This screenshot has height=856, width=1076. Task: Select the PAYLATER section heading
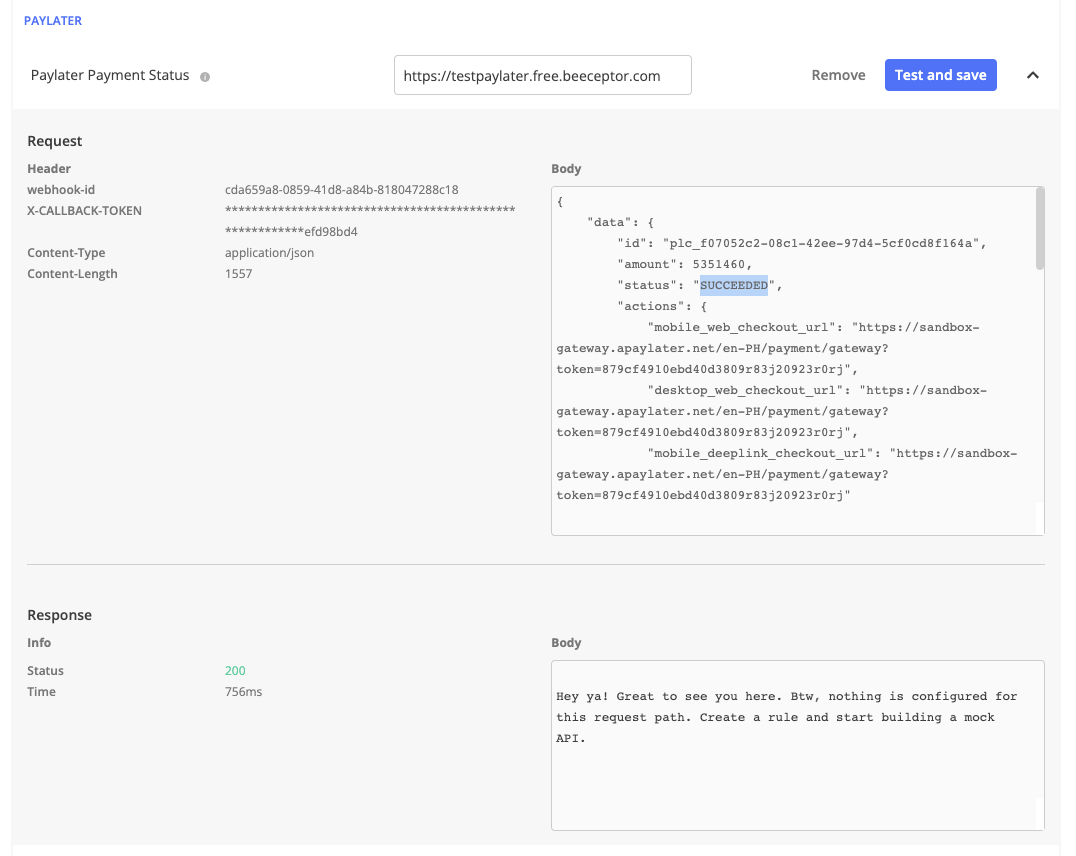click(x=53, y=20)
